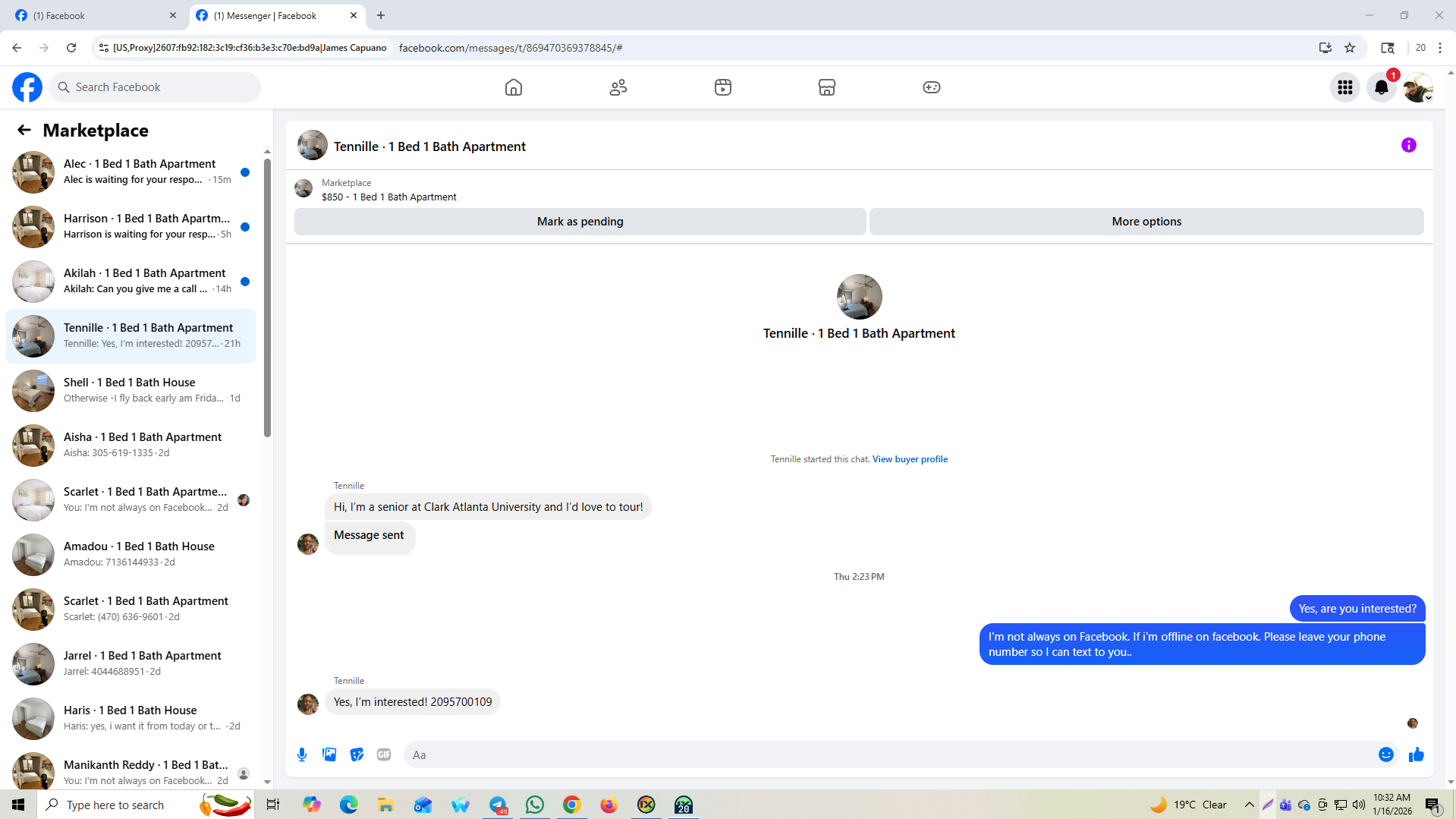Show hidden system tray icons

tap(1250, 805)
